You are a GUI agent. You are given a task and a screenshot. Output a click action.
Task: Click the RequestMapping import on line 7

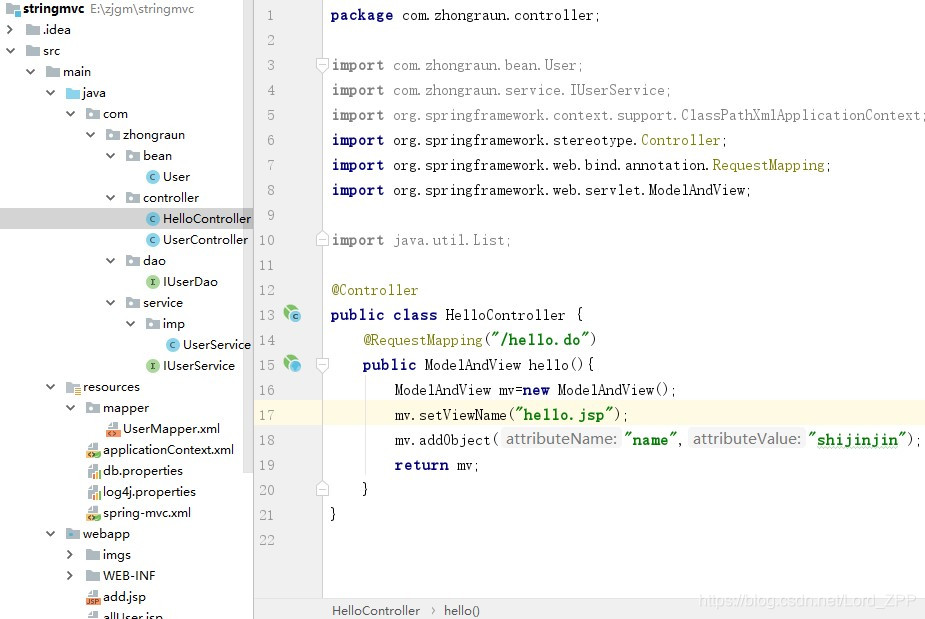(767, 165)
